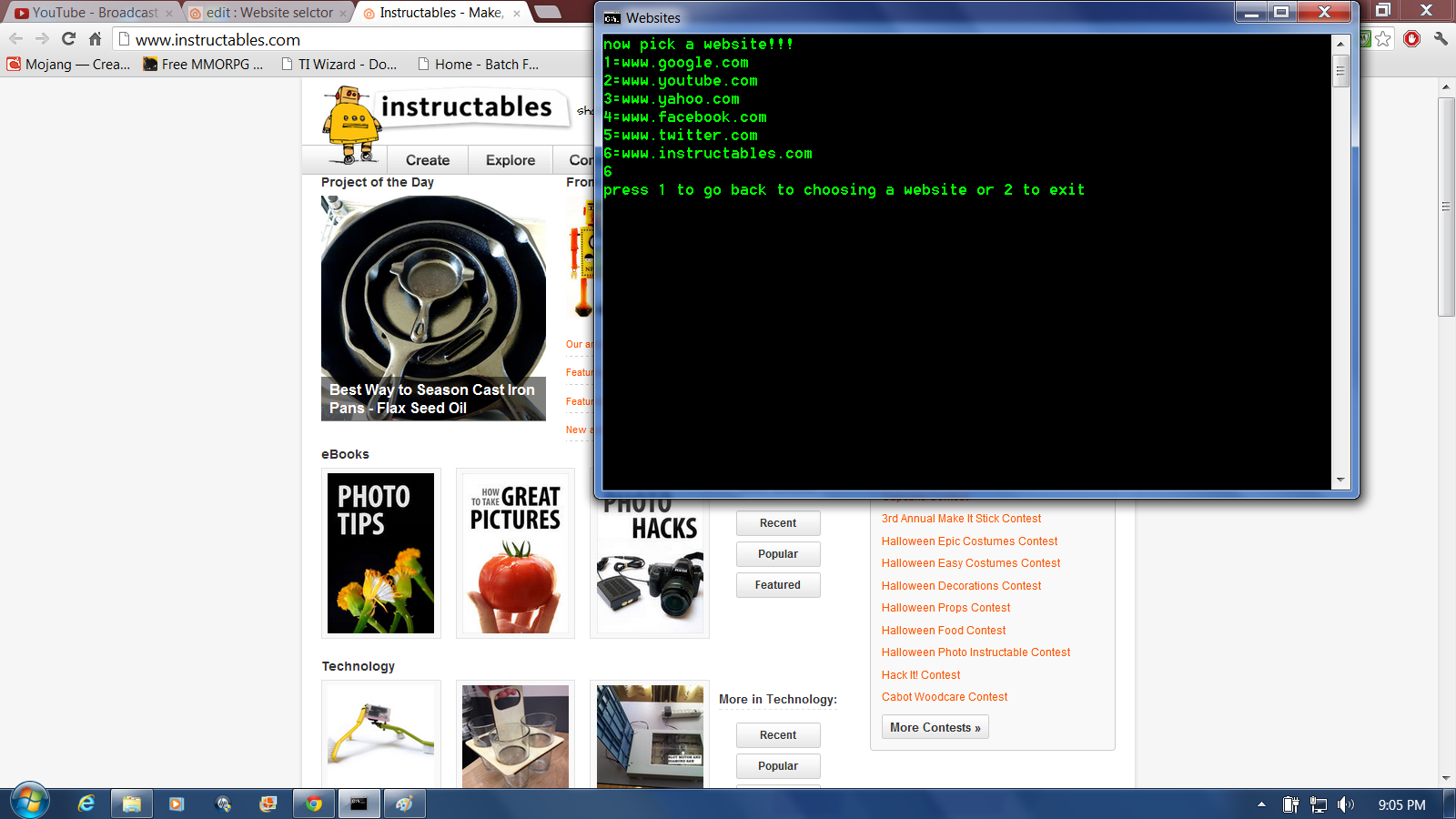Open the How to Take Great Pictures eBook
The width and height of the screenshot is (1456, 819).
click(x=515, y=553)
